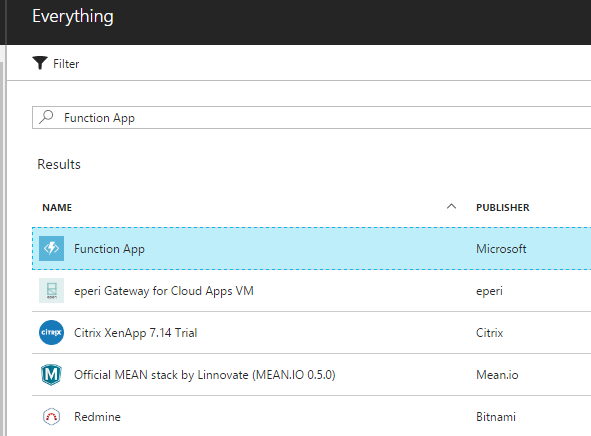This screenshot has height=436, width=591.
Task: Click the eperi Gateway product icon
Action: click(51, 291)
